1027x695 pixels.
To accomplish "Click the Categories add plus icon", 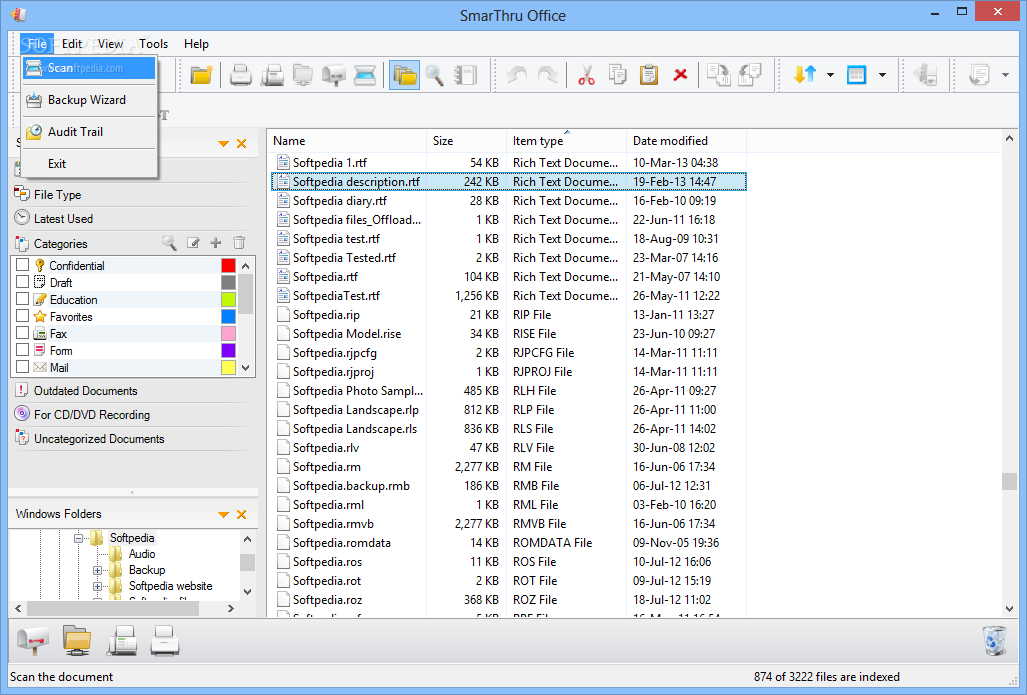I will [215, 243].
